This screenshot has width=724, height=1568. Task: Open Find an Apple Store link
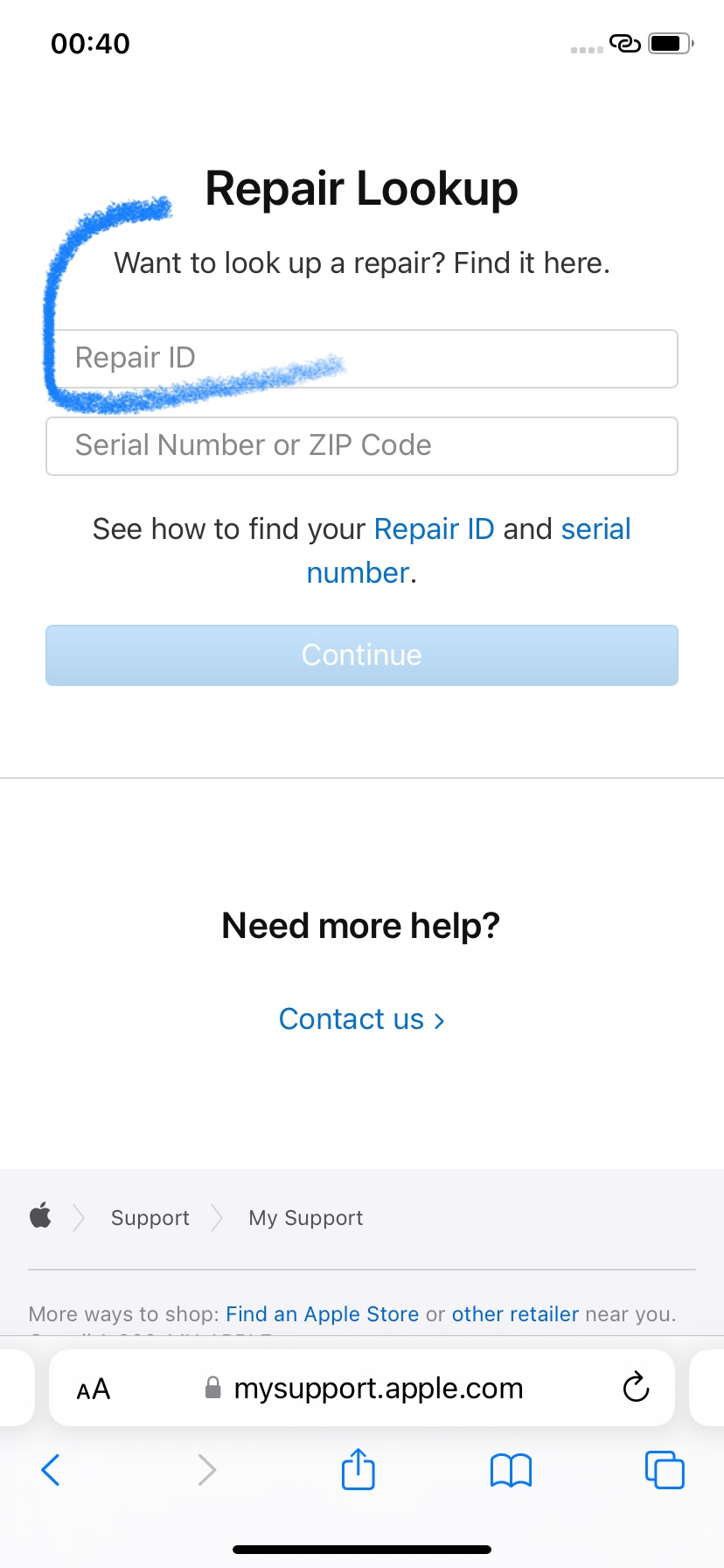point(323,1314)
